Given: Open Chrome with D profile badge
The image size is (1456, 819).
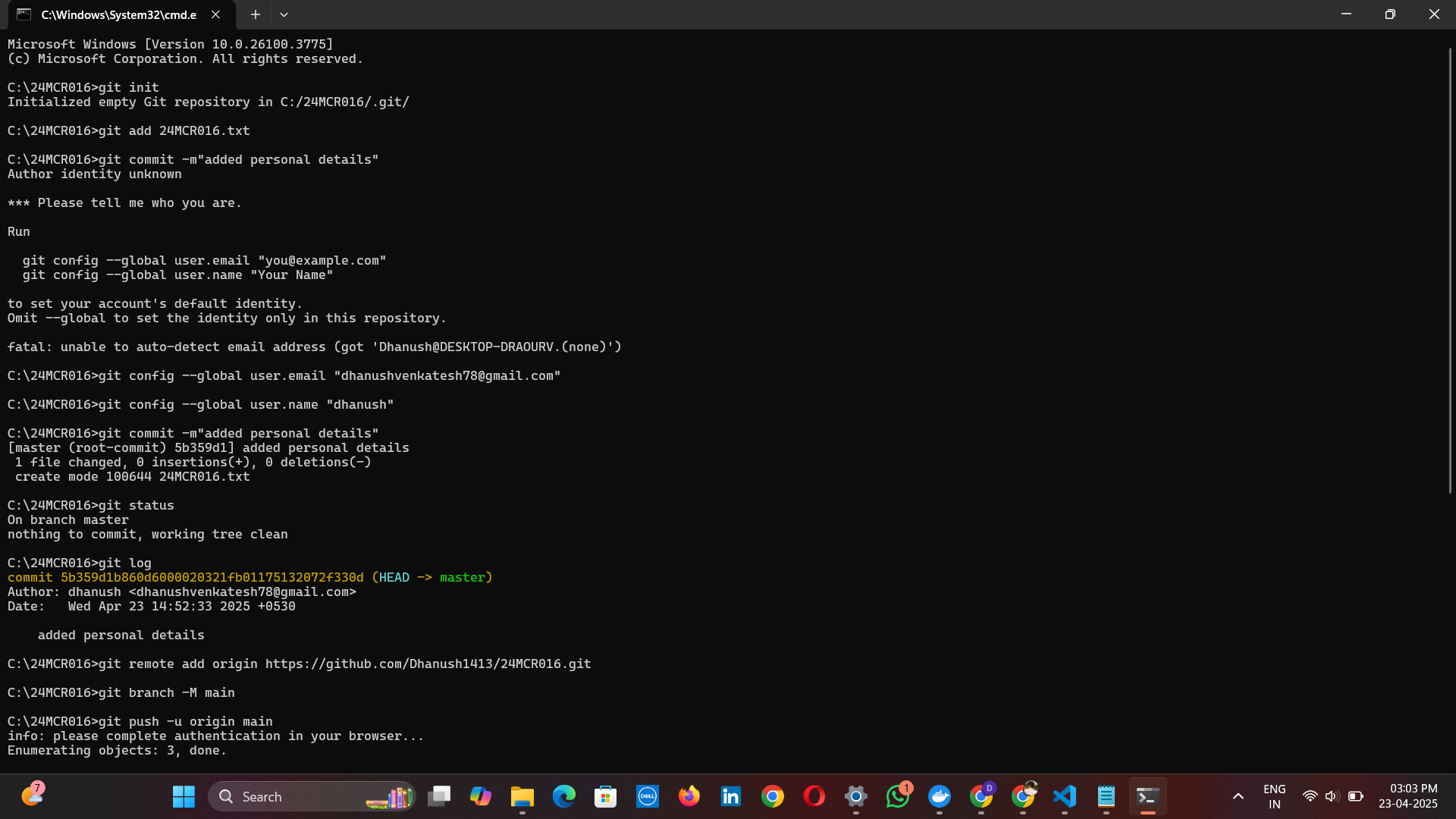Looking at the screenshot, I should pos(981,796).
